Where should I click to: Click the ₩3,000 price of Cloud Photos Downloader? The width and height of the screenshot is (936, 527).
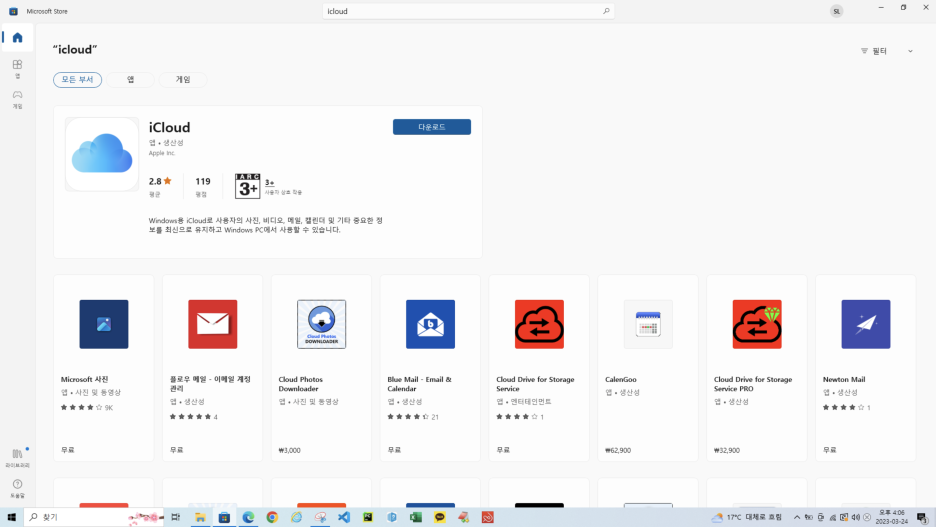click(x=290, y=450)
